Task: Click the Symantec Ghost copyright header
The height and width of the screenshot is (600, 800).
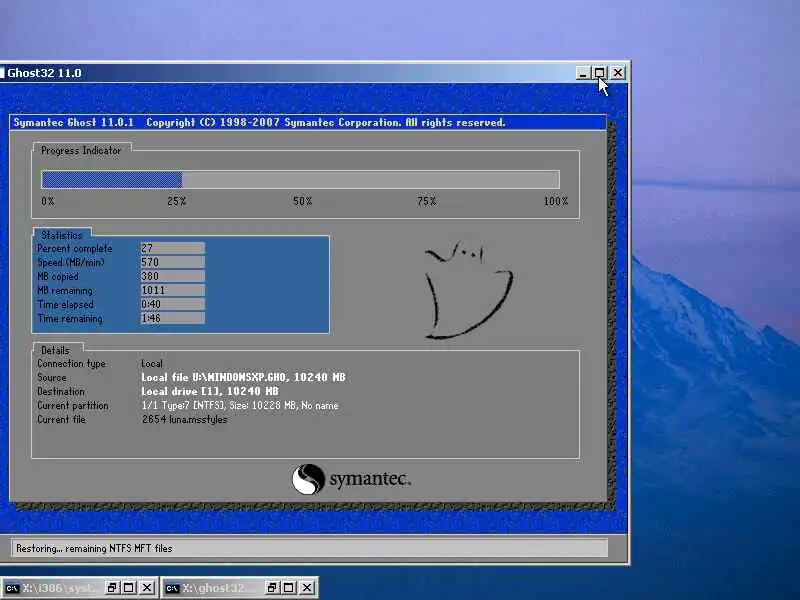Action: 308,122
